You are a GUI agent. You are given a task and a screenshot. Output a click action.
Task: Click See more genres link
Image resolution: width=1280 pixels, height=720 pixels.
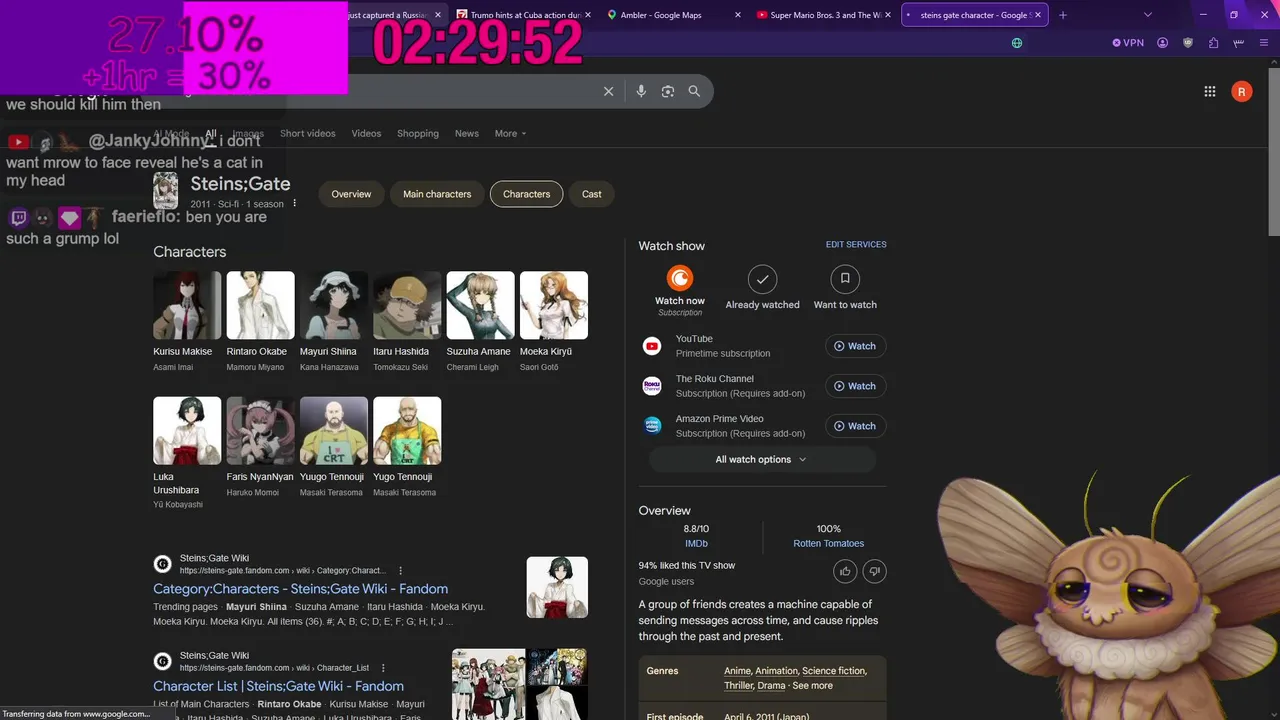click(x=812, y=686)
